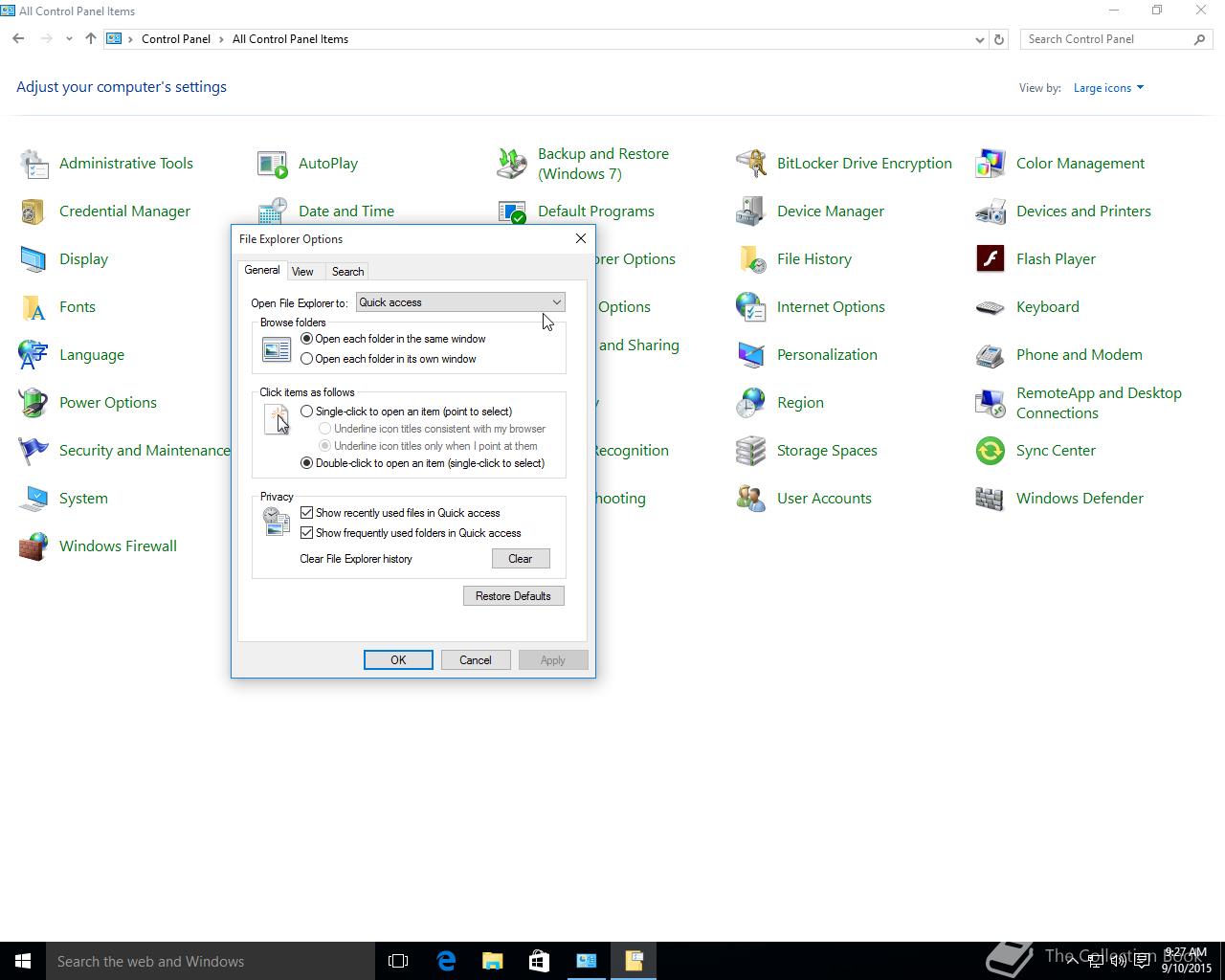Open the View by Large icons dropdown
Screen dimensions: 1225x980
click(x=1108, y=88)
